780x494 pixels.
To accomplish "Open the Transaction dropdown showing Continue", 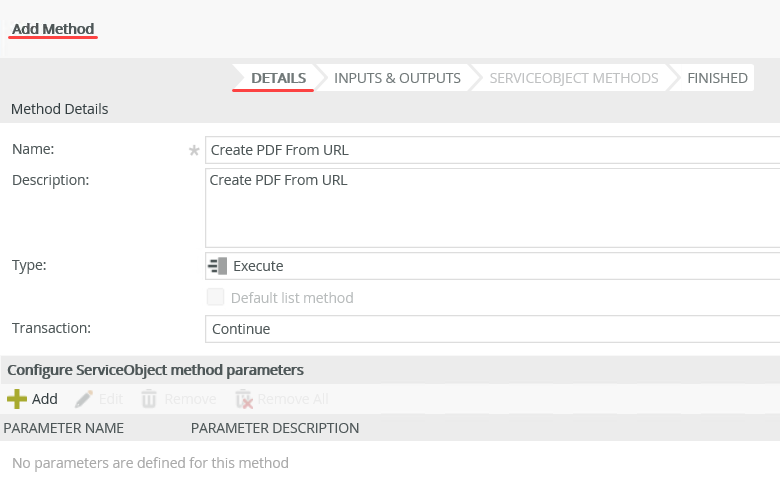I will (x=492, y=329).
